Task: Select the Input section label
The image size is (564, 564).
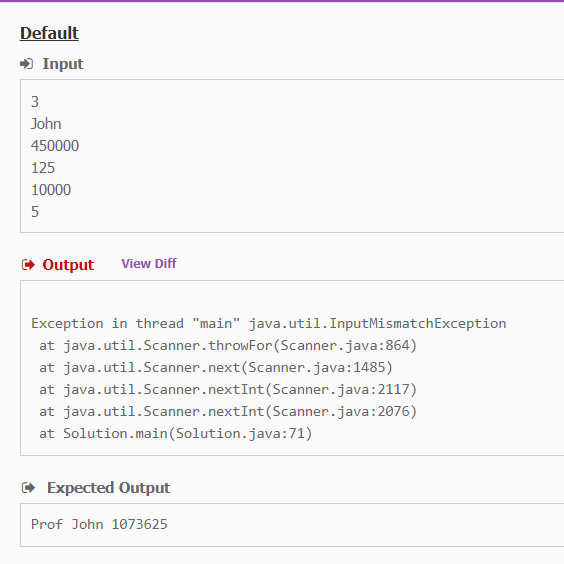Action: point(63,64)
